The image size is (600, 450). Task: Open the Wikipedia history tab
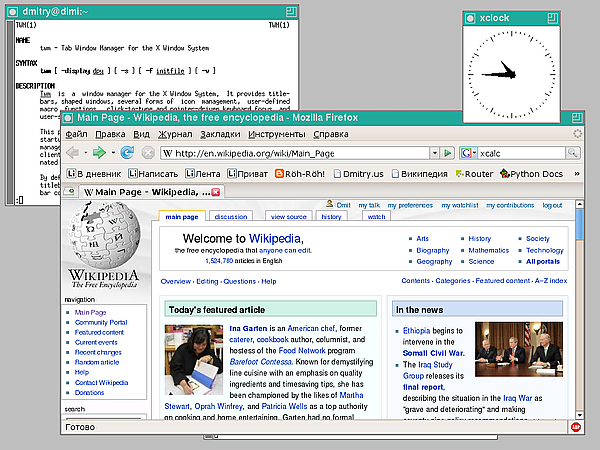[x=331, y=217]
